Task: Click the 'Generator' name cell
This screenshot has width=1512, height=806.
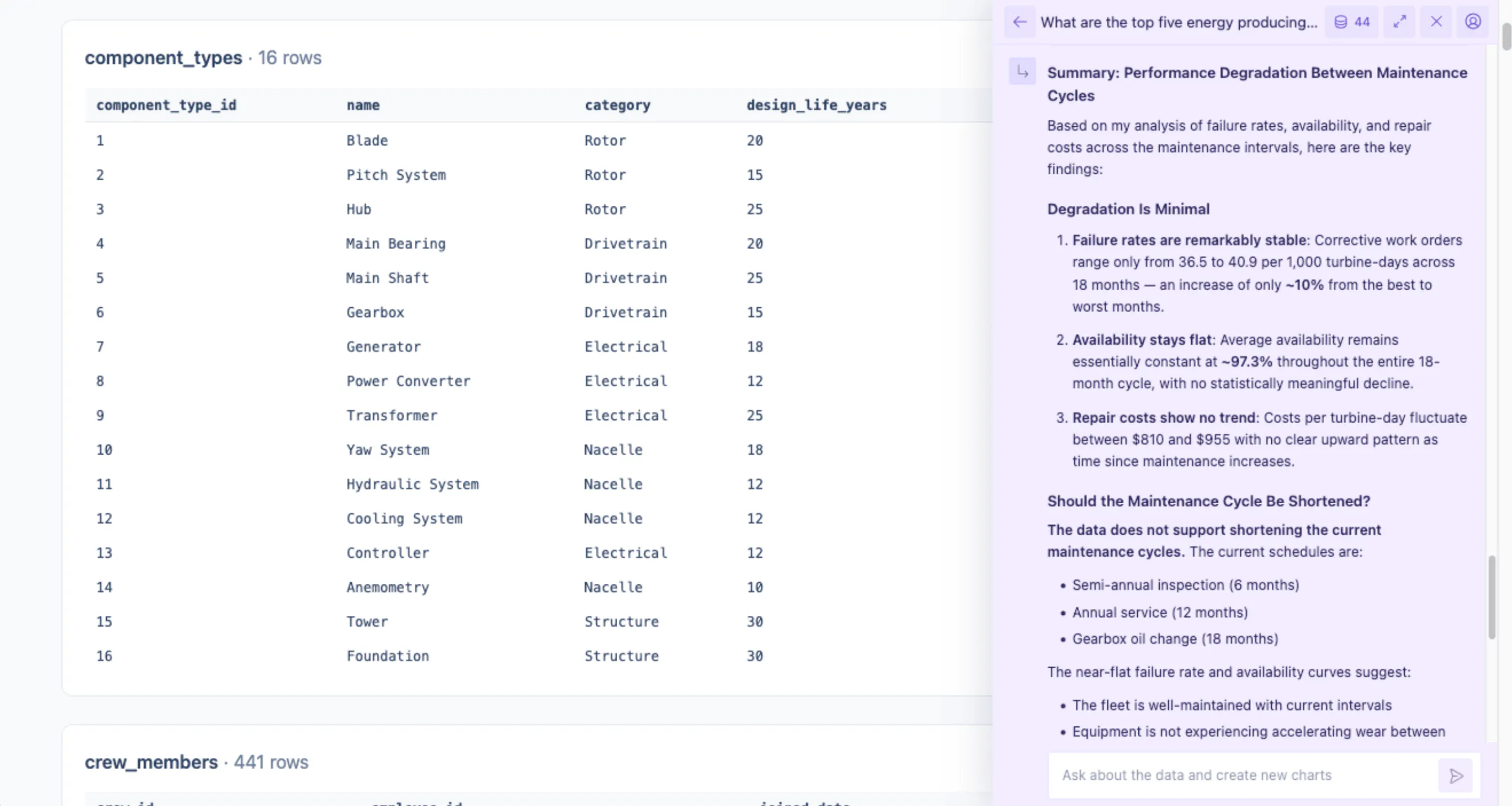Action: pyautogui.click(x=383, y=347)
